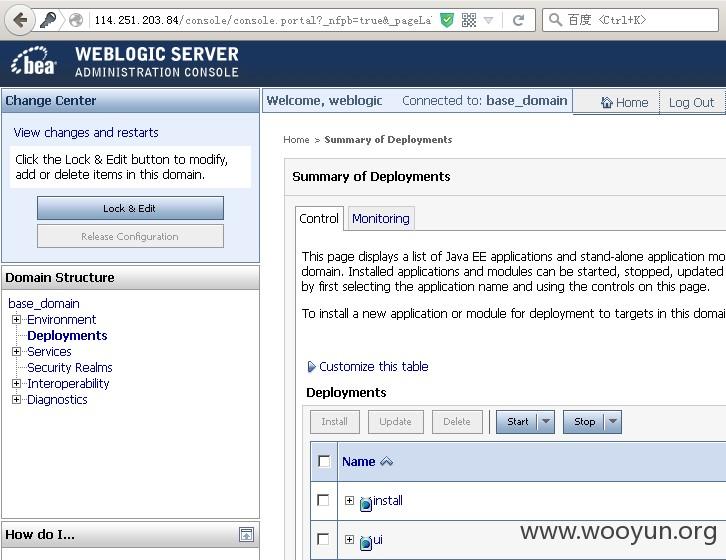Click Log Out in top menu
726x560 pixels.
tap(691, 102)
